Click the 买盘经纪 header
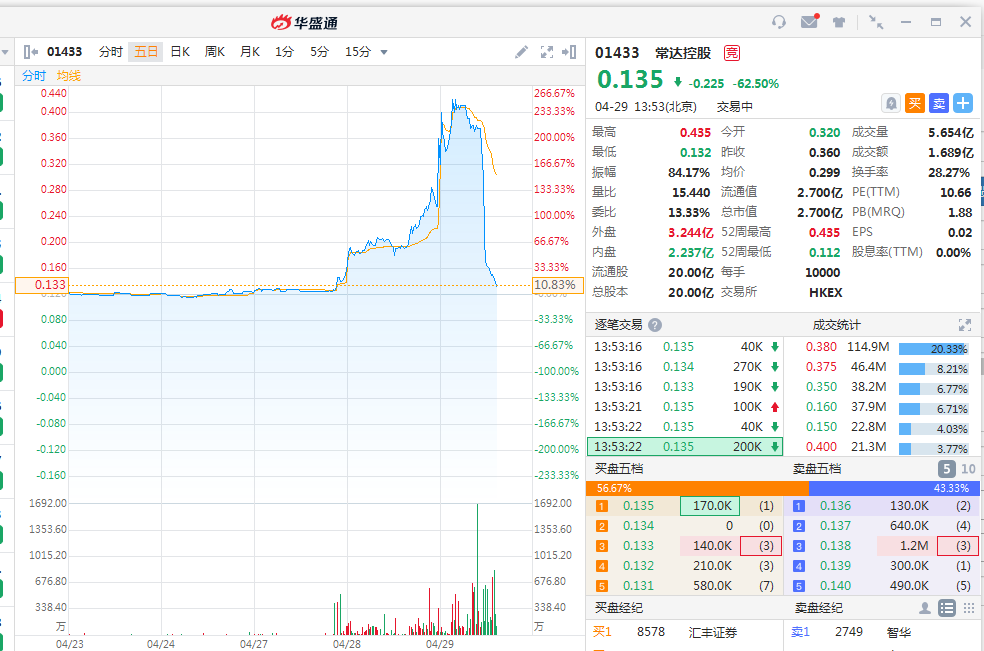Screen dimensions: 984x651 pyautogui.click(x=619, y=608)
